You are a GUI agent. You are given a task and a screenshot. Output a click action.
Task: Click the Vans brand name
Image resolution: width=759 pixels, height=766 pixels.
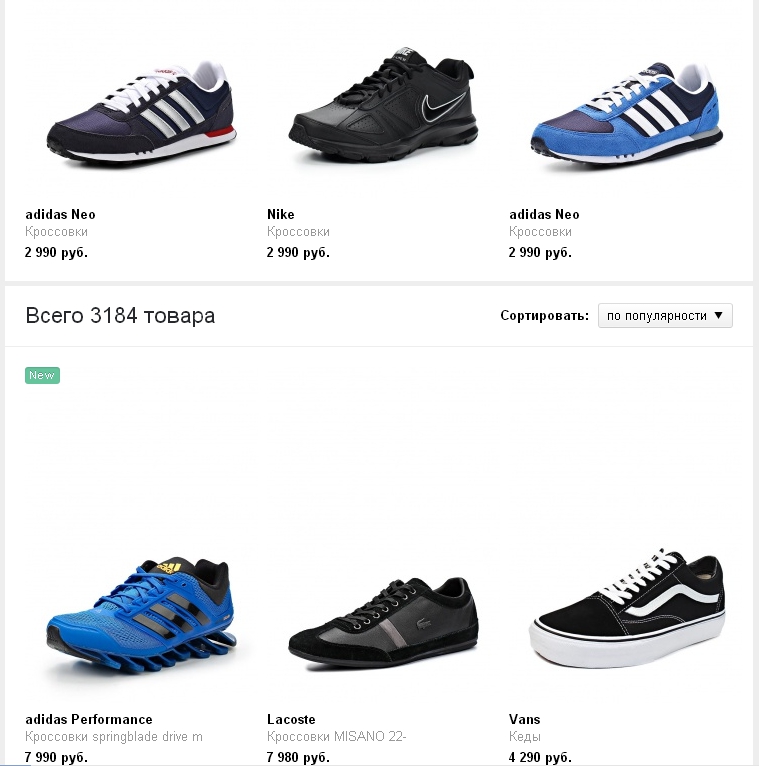click(x=525, y=719)
